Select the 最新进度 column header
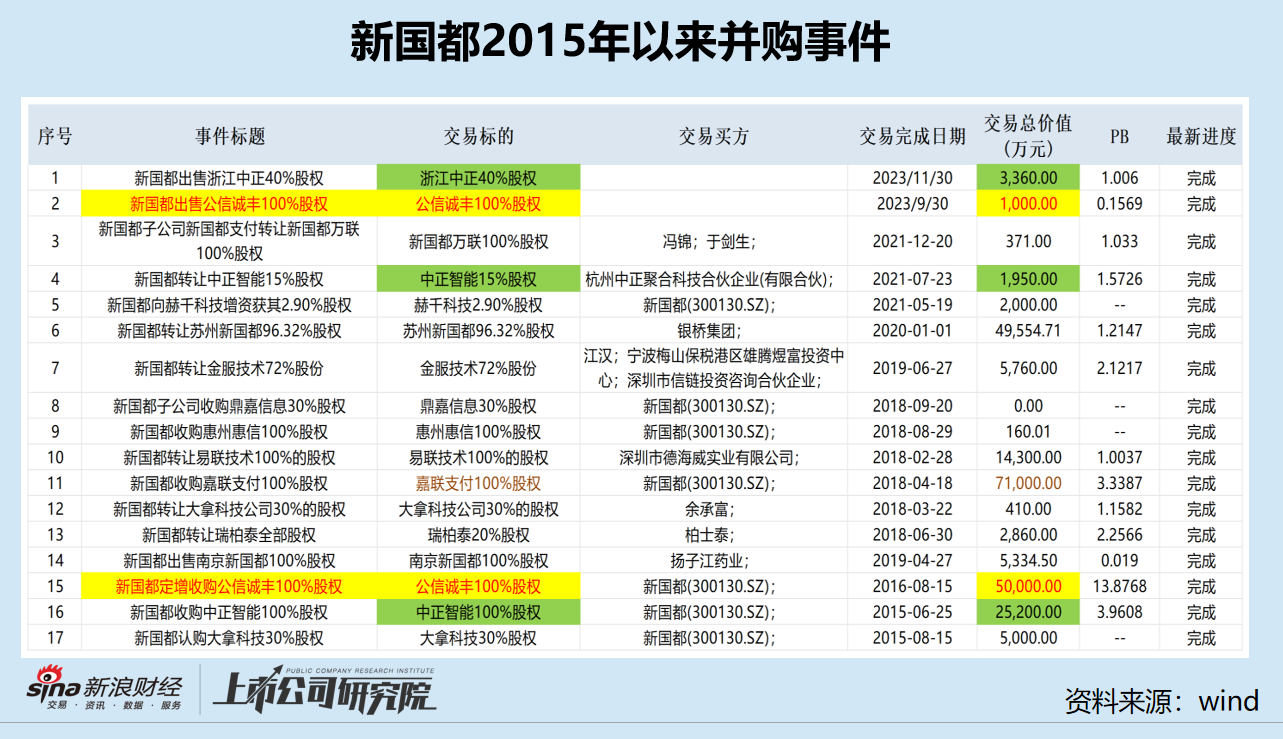The width and height of the screenshot is (1283, 739). point(1201,136)
